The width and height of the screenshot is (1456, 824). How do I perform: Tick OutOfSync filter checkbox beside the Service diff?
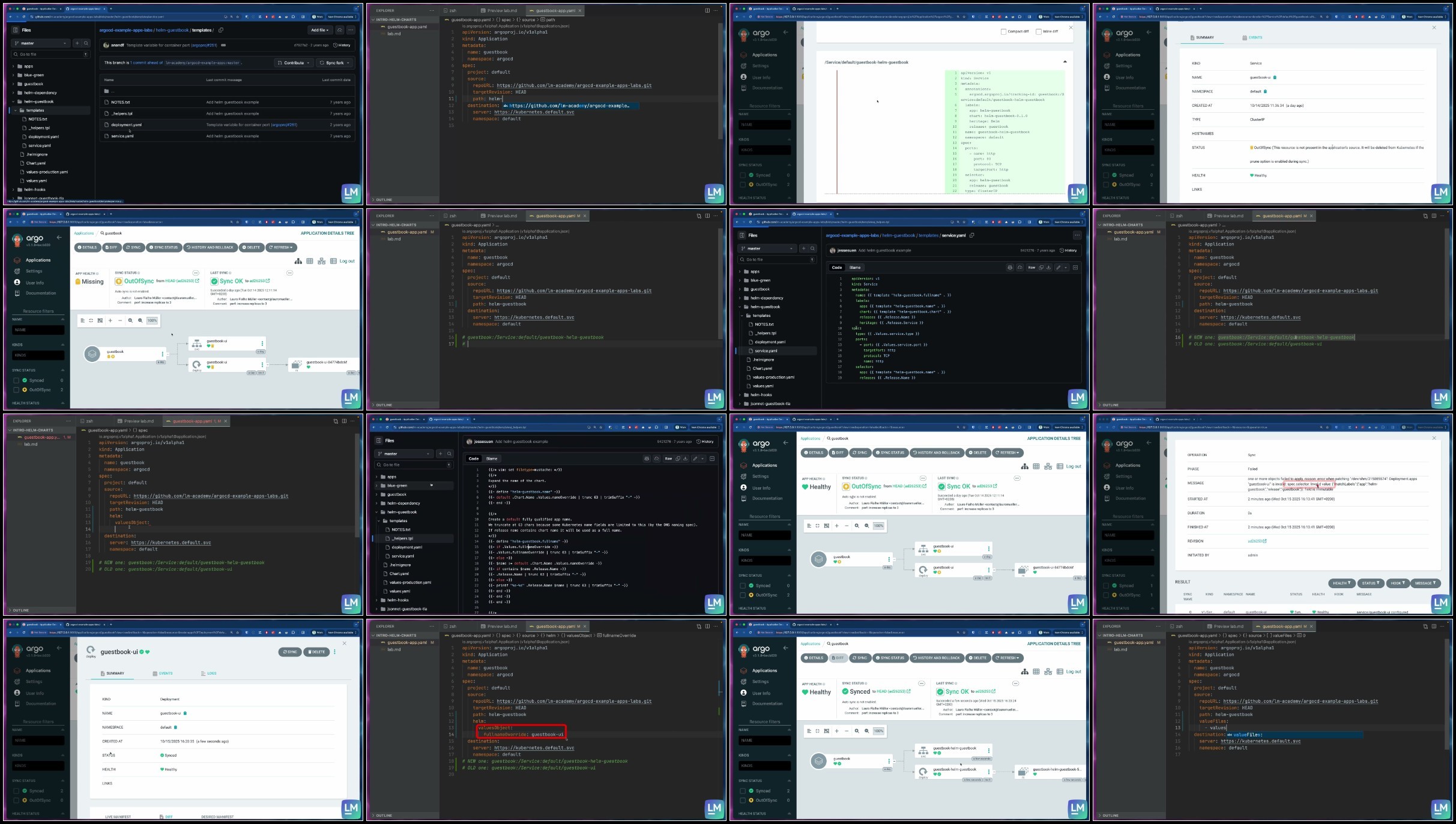[x=743, y=185]
